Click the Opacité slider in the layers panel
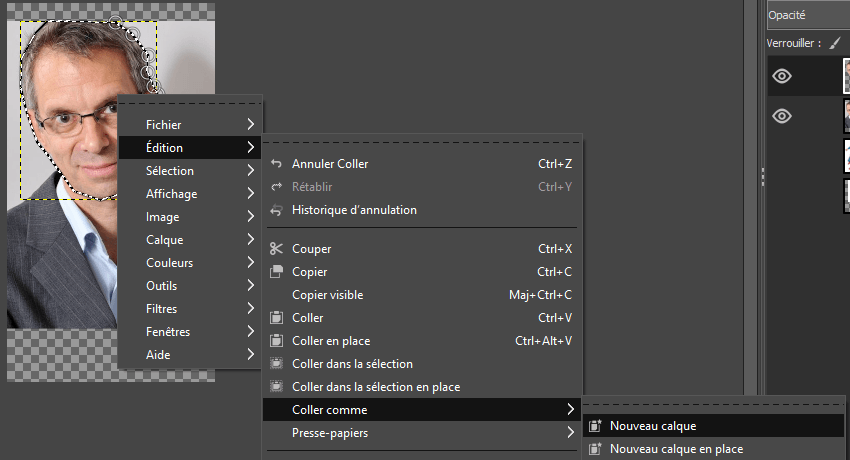Viewport: 850px width, 460px height. coord(808,15)
